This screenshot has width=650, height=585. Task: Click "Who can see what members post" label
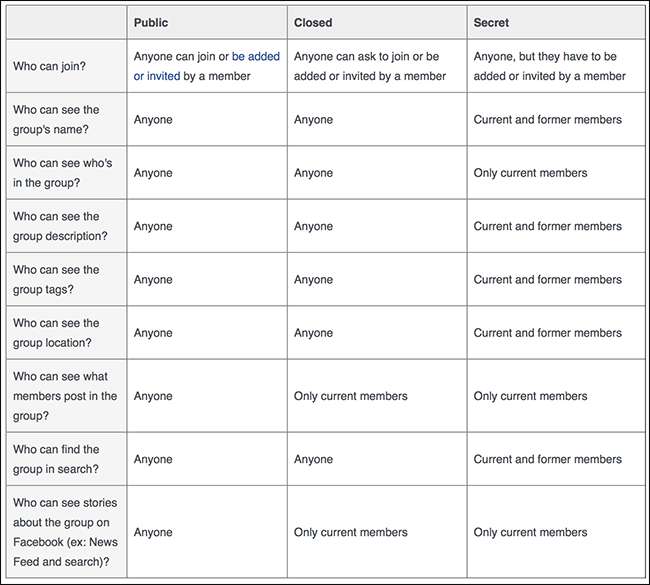[64, 396]
